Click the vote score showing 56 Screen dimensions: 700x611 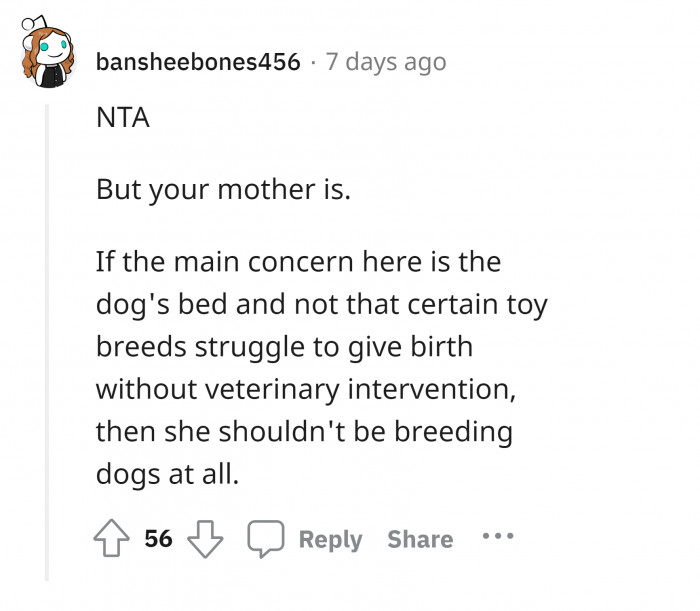pos(158,540)
